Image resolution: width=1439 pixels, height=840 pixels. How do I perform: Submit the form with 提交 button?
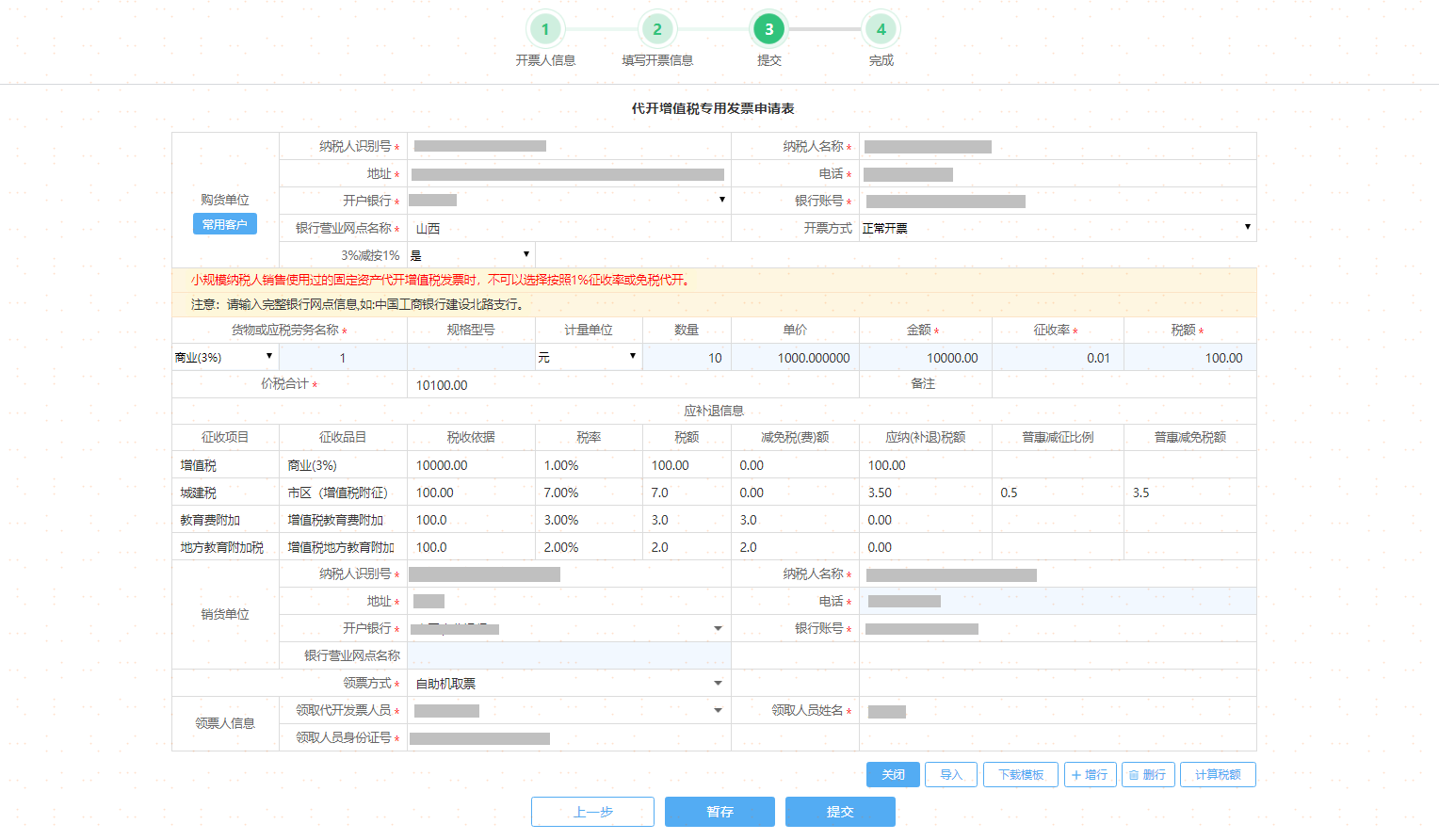click(840, 812)
